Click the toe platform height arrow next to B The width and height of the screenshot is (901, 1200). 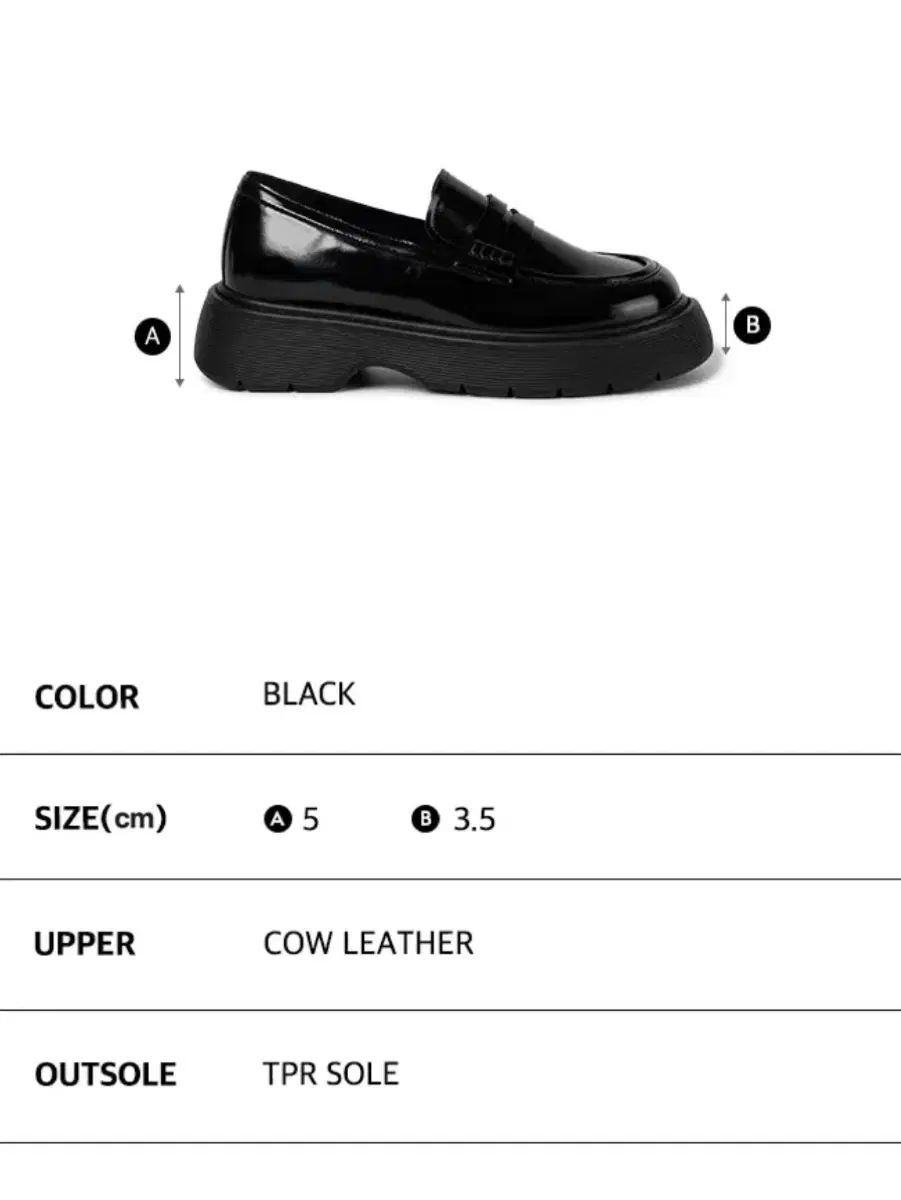(x=727, y=324)
